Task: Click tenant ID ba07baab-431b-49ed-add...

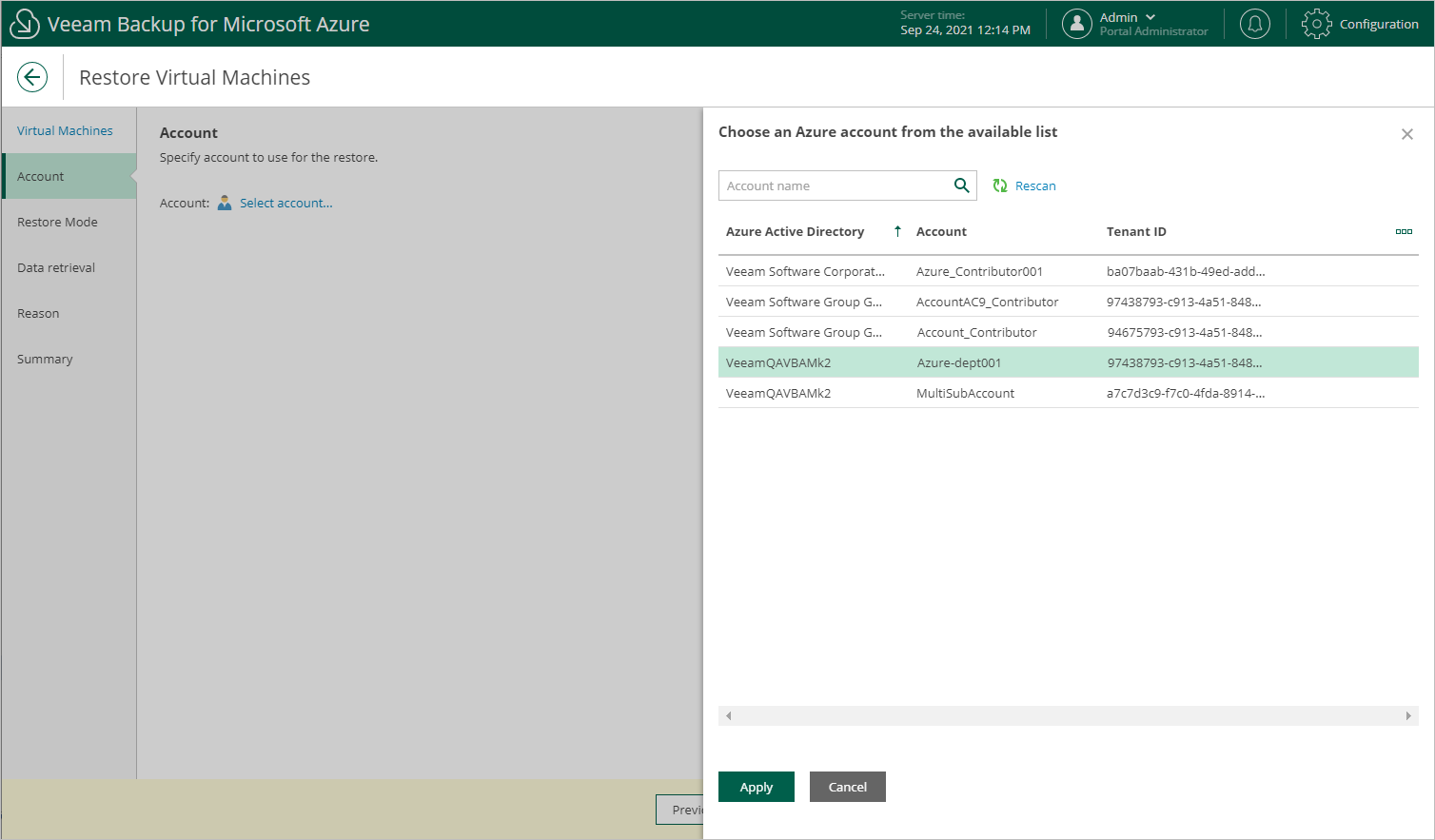Action: 1186,271
